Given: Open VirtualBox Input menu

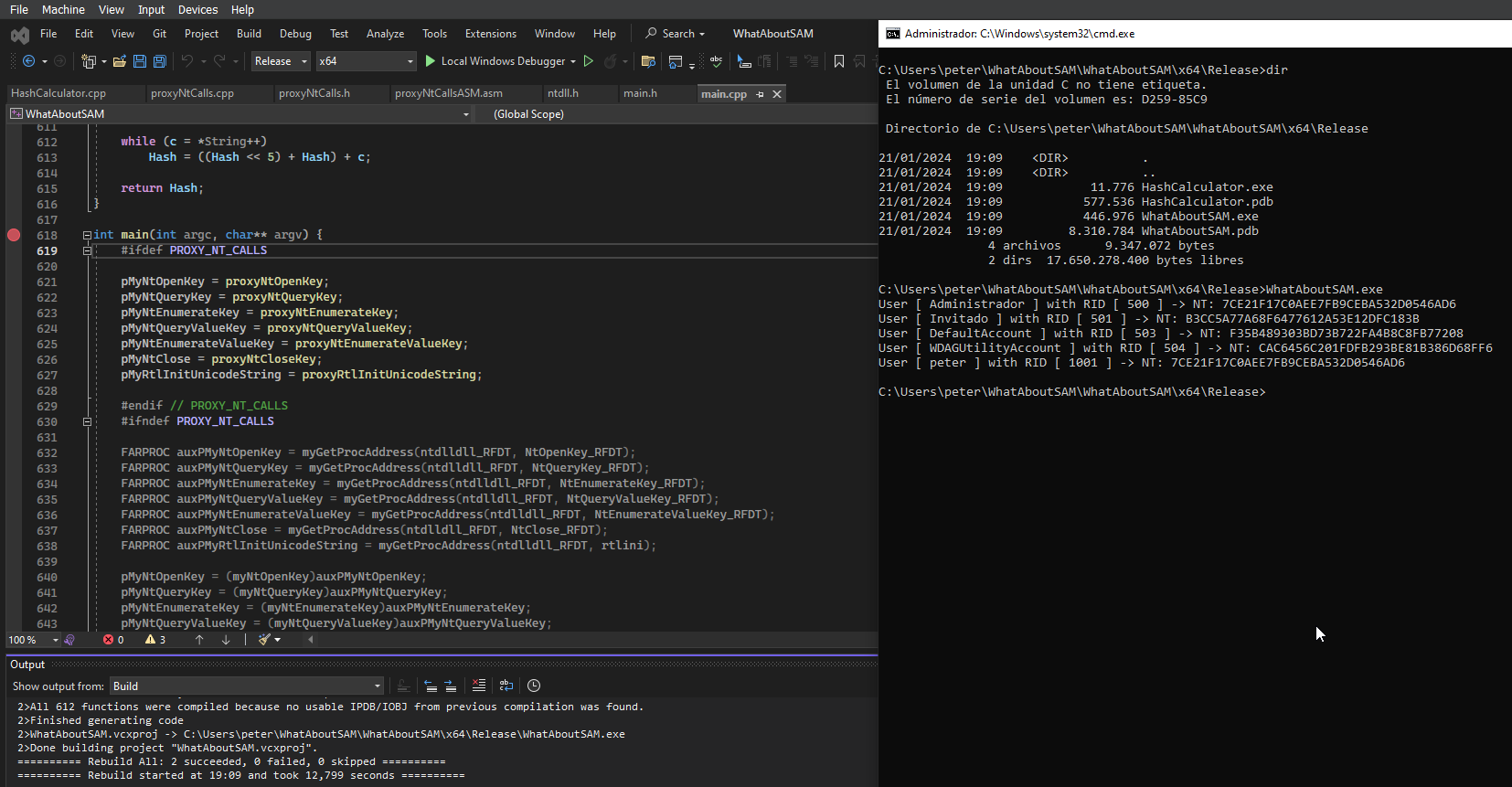Looking at the screenshot, I should (151, 9).
